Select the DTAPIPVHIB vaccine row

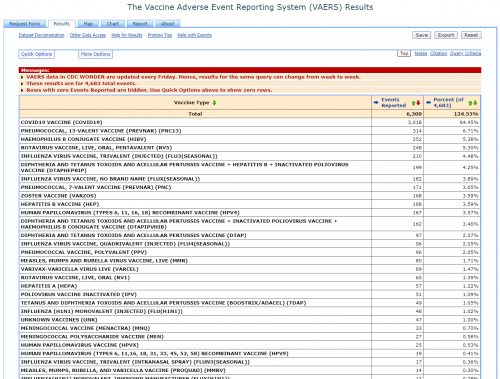(x=250, y=224)
